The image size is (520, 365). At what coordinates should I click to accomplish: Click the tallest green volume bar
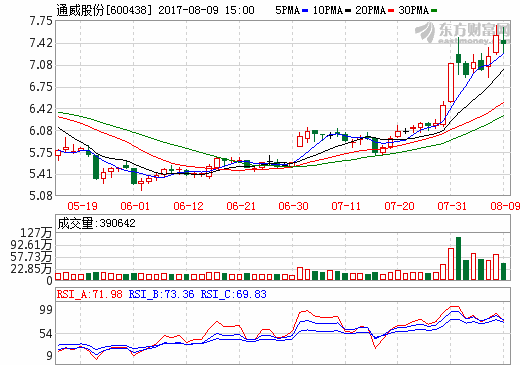[x=458, y=258]
